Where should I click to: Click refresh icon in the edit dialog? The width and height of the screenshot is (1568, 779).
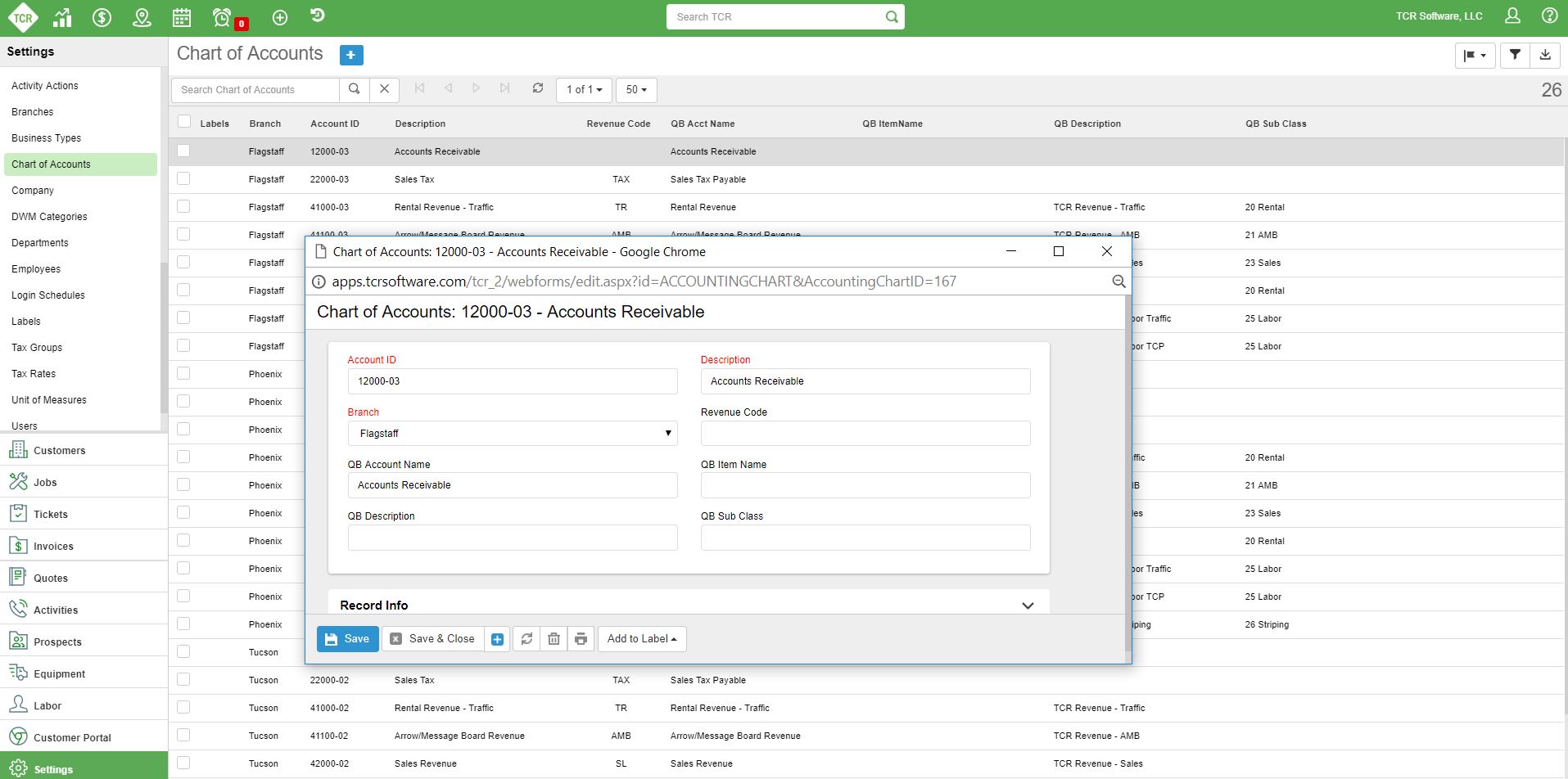[x=526, y=639]
